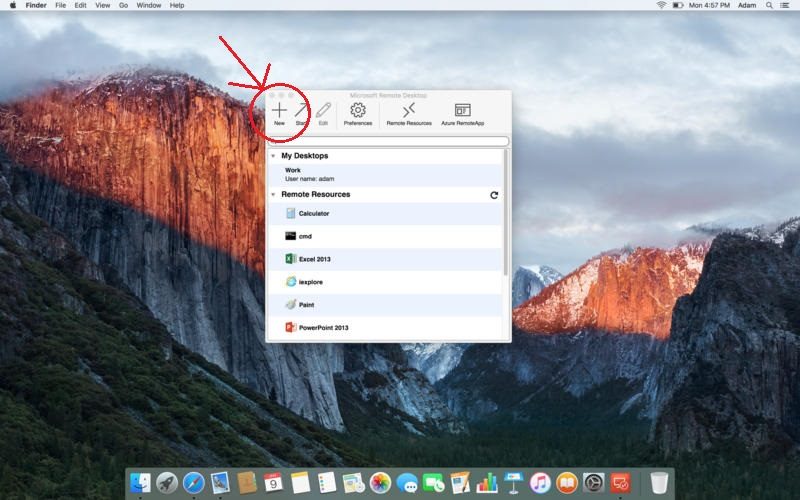Open the Apple menu
The width and height of the screenshot is (800, 500).
click(x=13, y=5)
